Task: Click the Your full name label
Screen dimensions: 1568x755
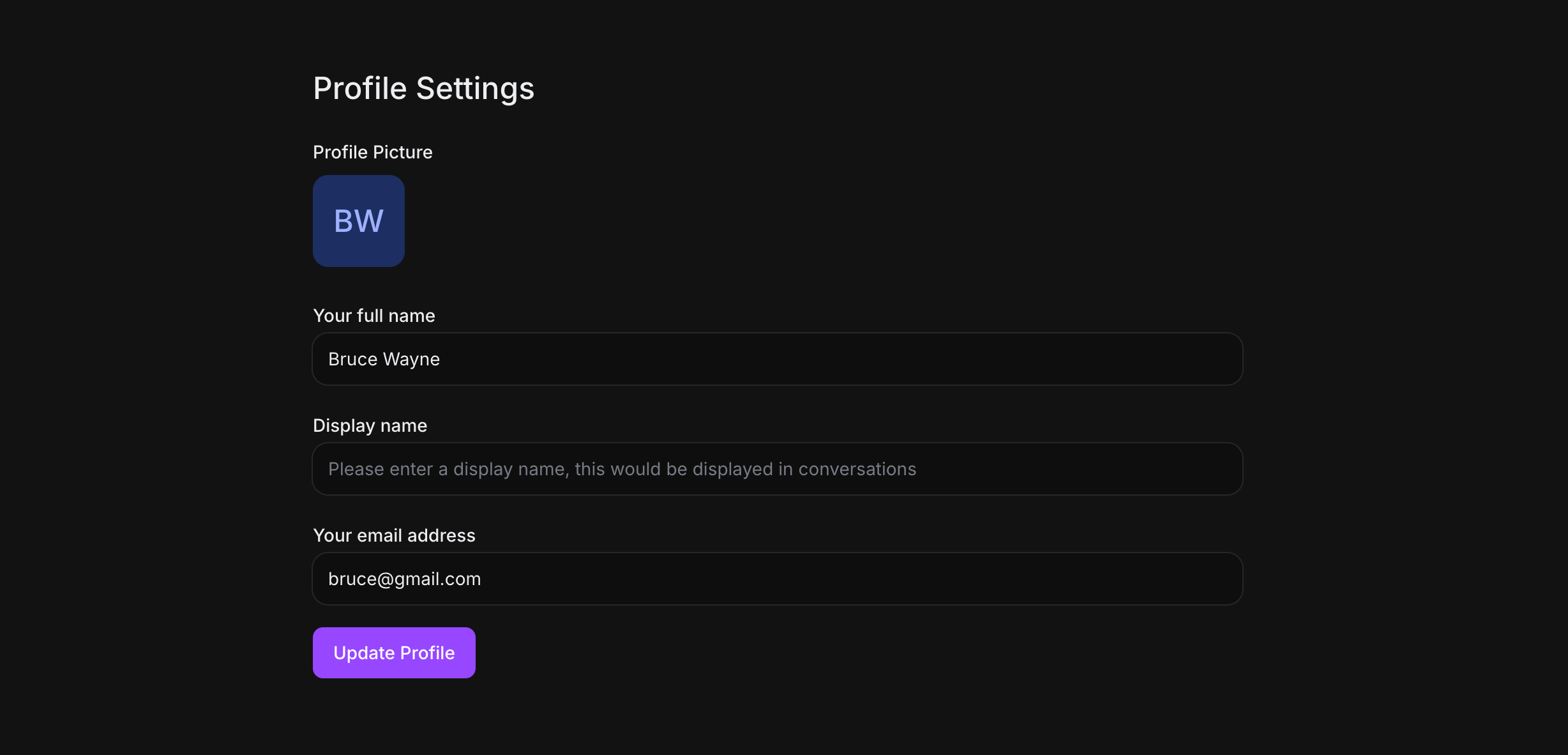Action: pyautogui.click(x=373, y=316)
